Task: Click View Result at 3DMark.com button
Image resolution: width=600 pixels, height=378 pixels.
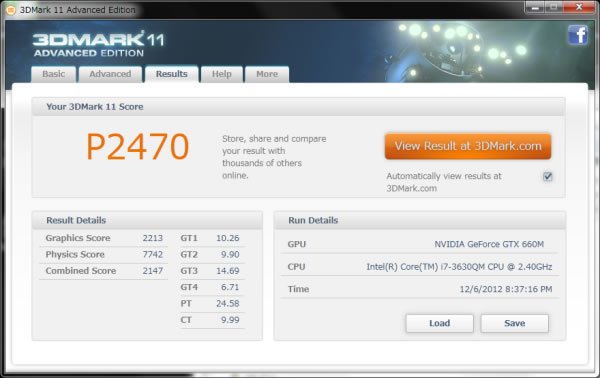Action: tap(468, 146)
